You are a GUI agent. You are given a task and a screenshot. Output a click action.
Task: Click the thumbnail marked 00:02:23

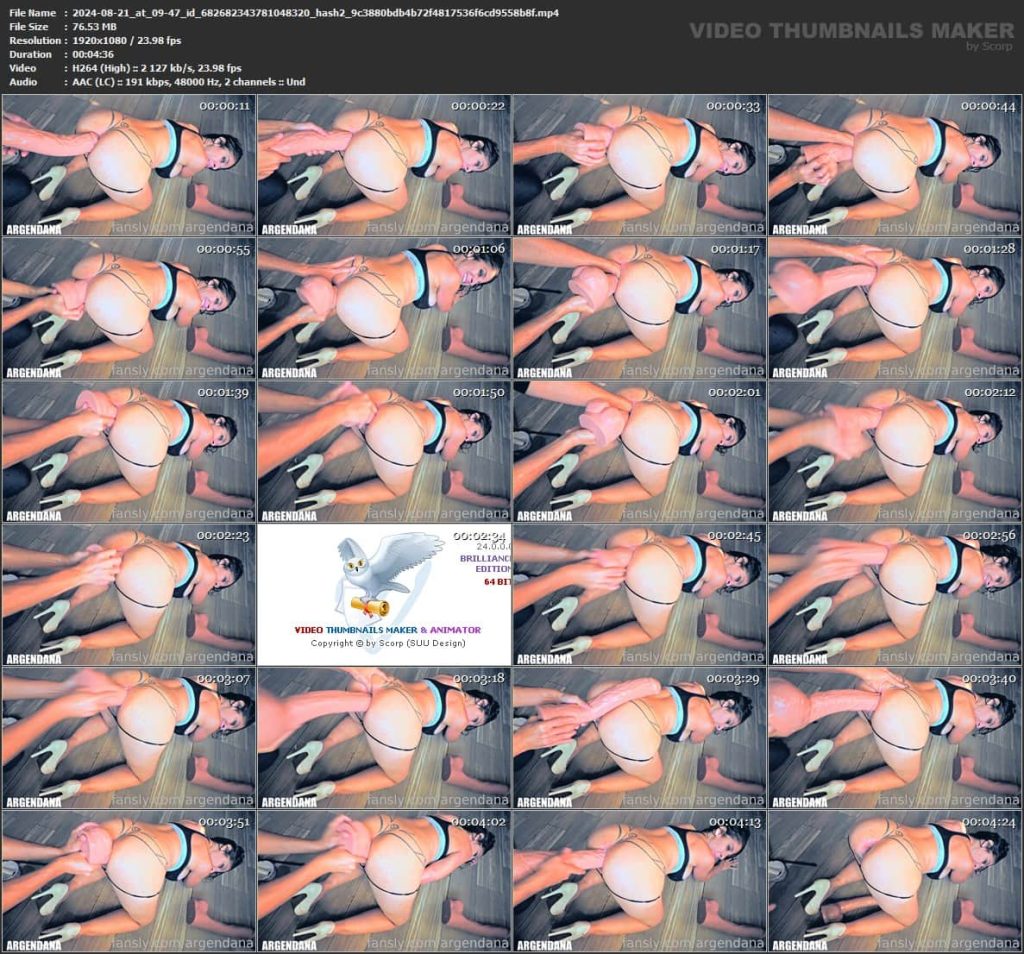(128, 594)
